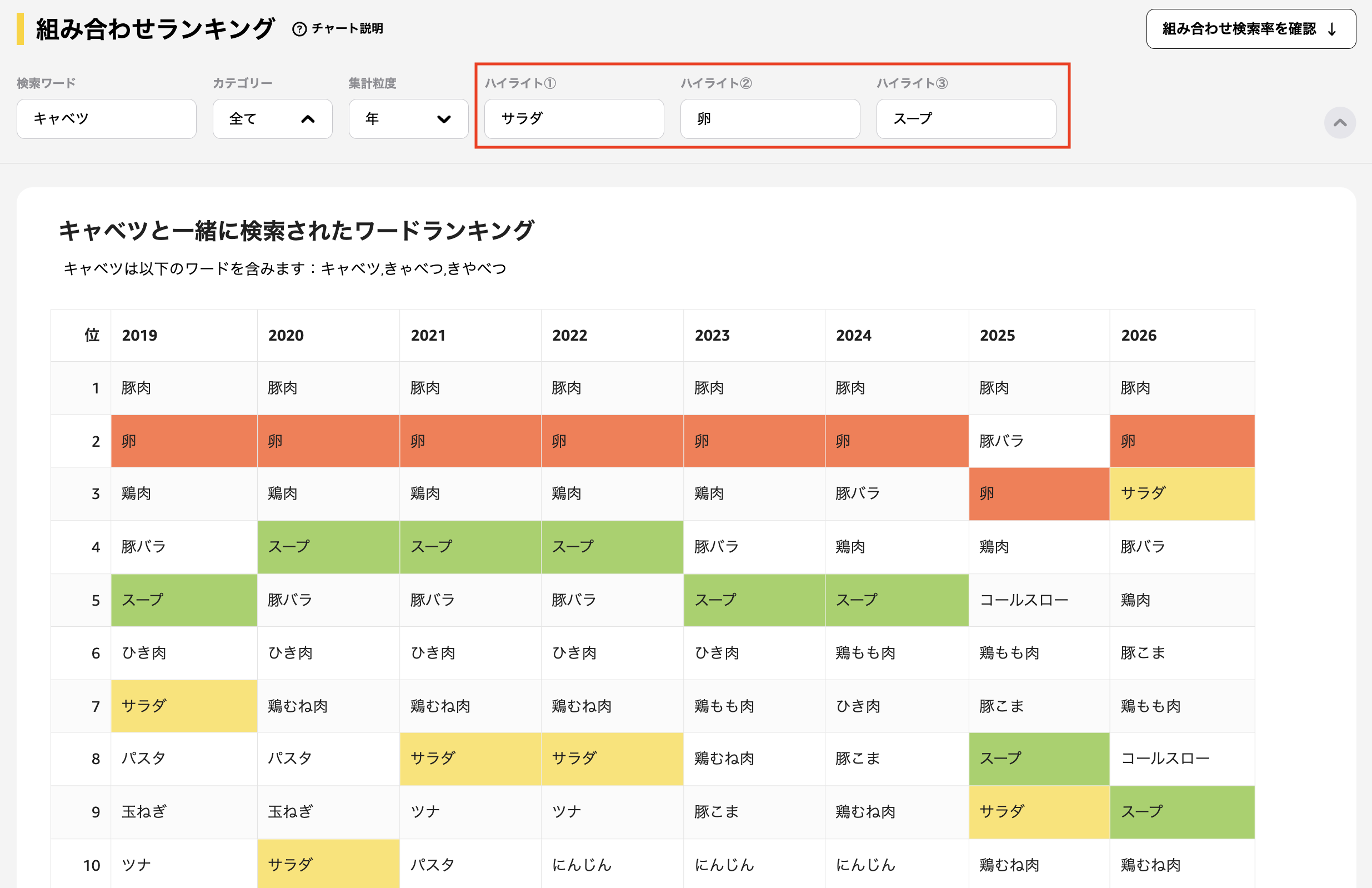Screen dimensions: 1372x888
Task: Click 豚肉 in rank 1 of 2026
Action: click(1136, 388)
